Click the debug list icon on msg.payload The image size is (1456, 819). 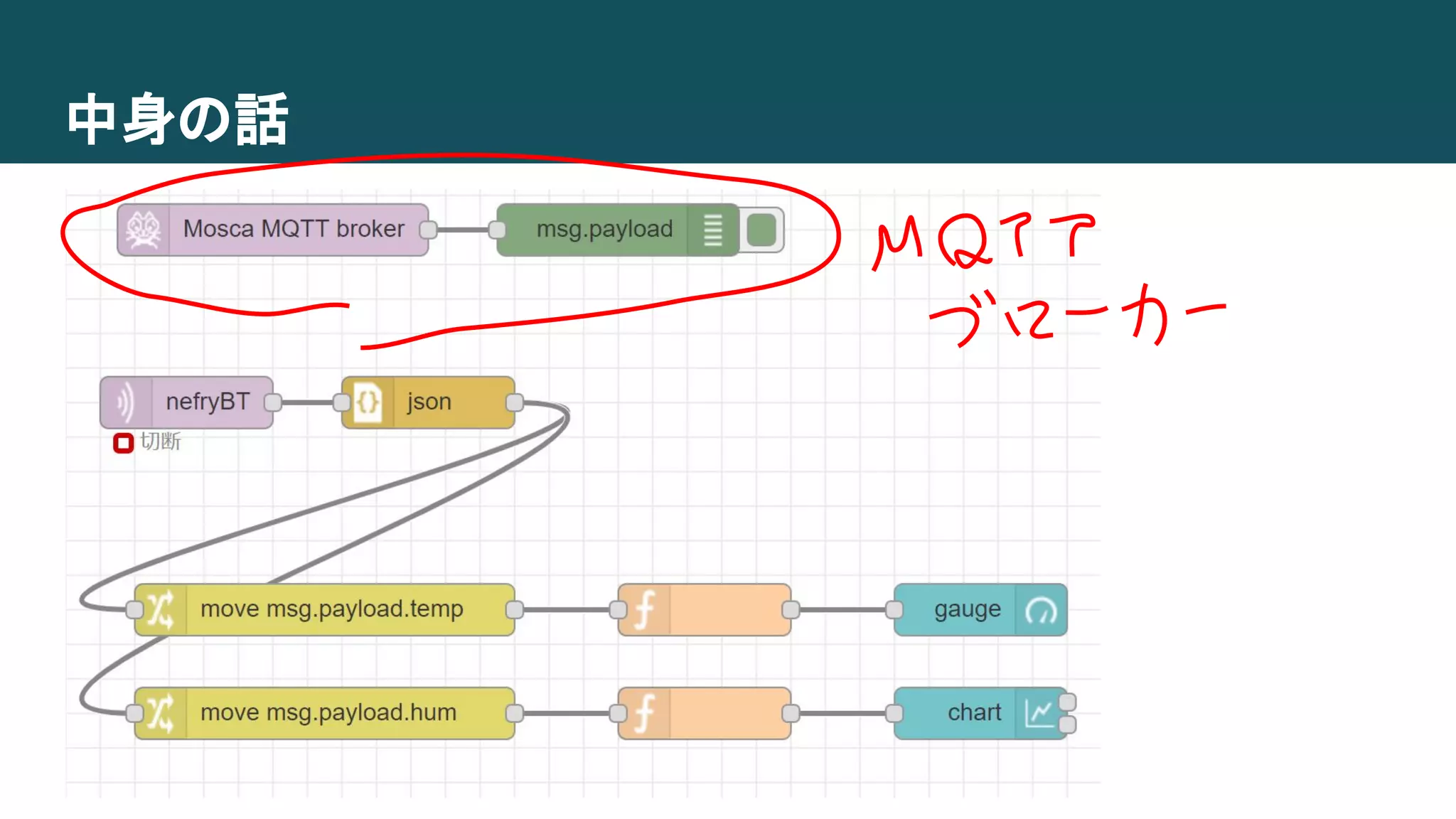712,230
